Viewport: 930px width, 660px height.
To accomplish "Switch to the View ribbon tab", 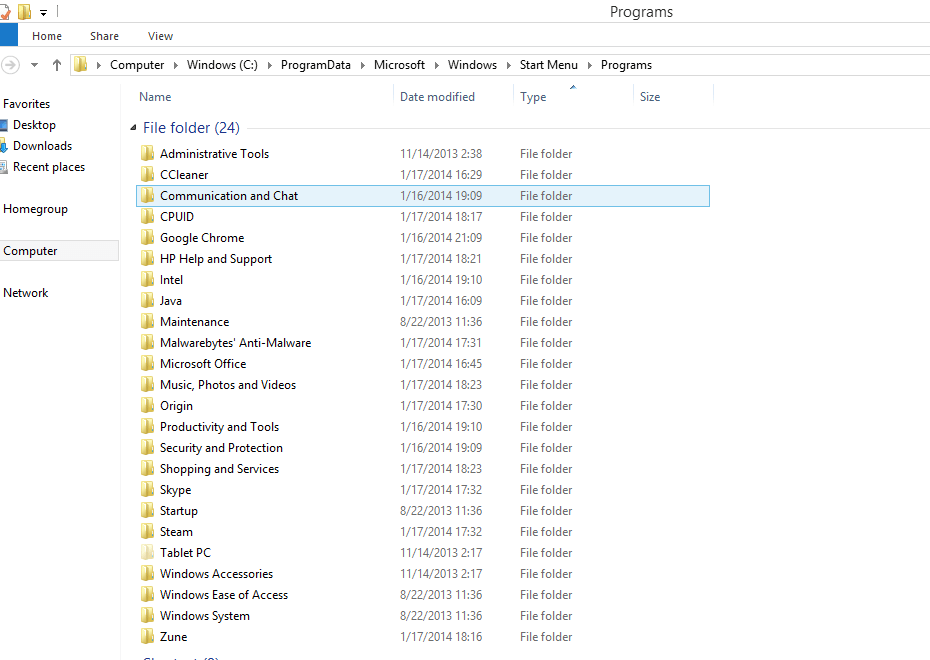I will [160, 35].
